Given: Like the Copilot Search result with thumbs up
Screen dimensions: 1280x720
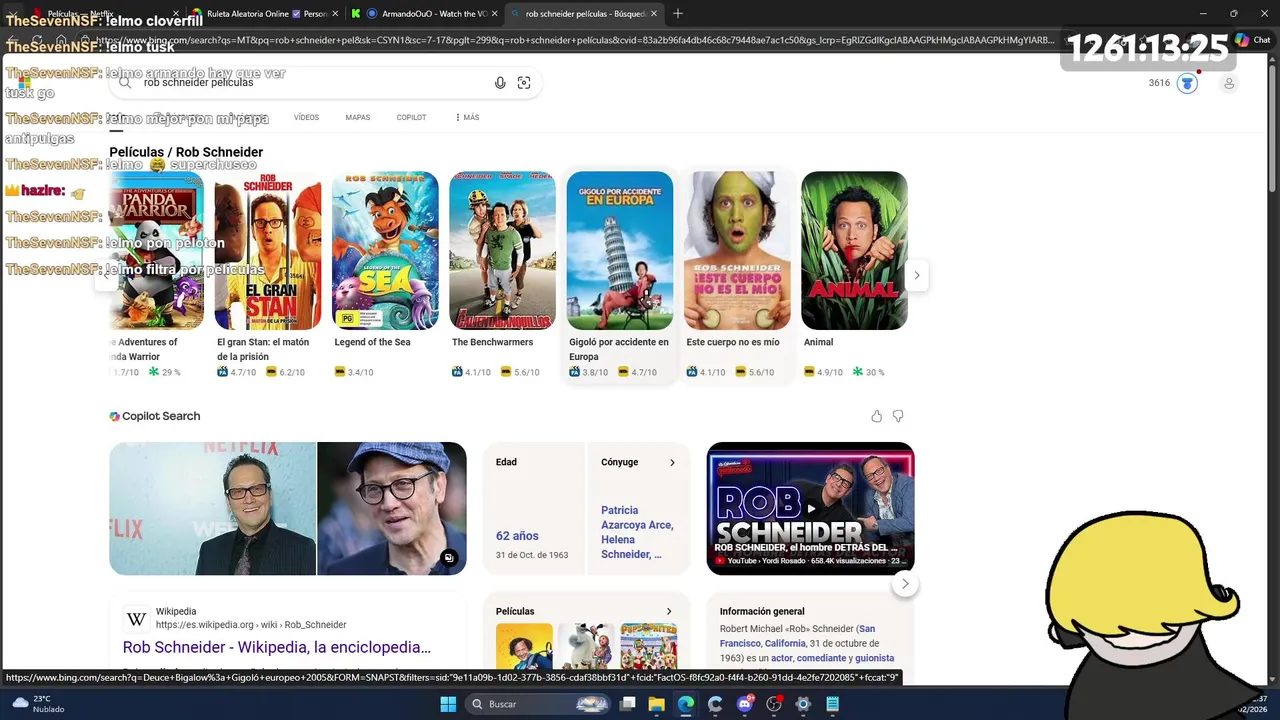Looking at the screenshot, I should (877, 416).
